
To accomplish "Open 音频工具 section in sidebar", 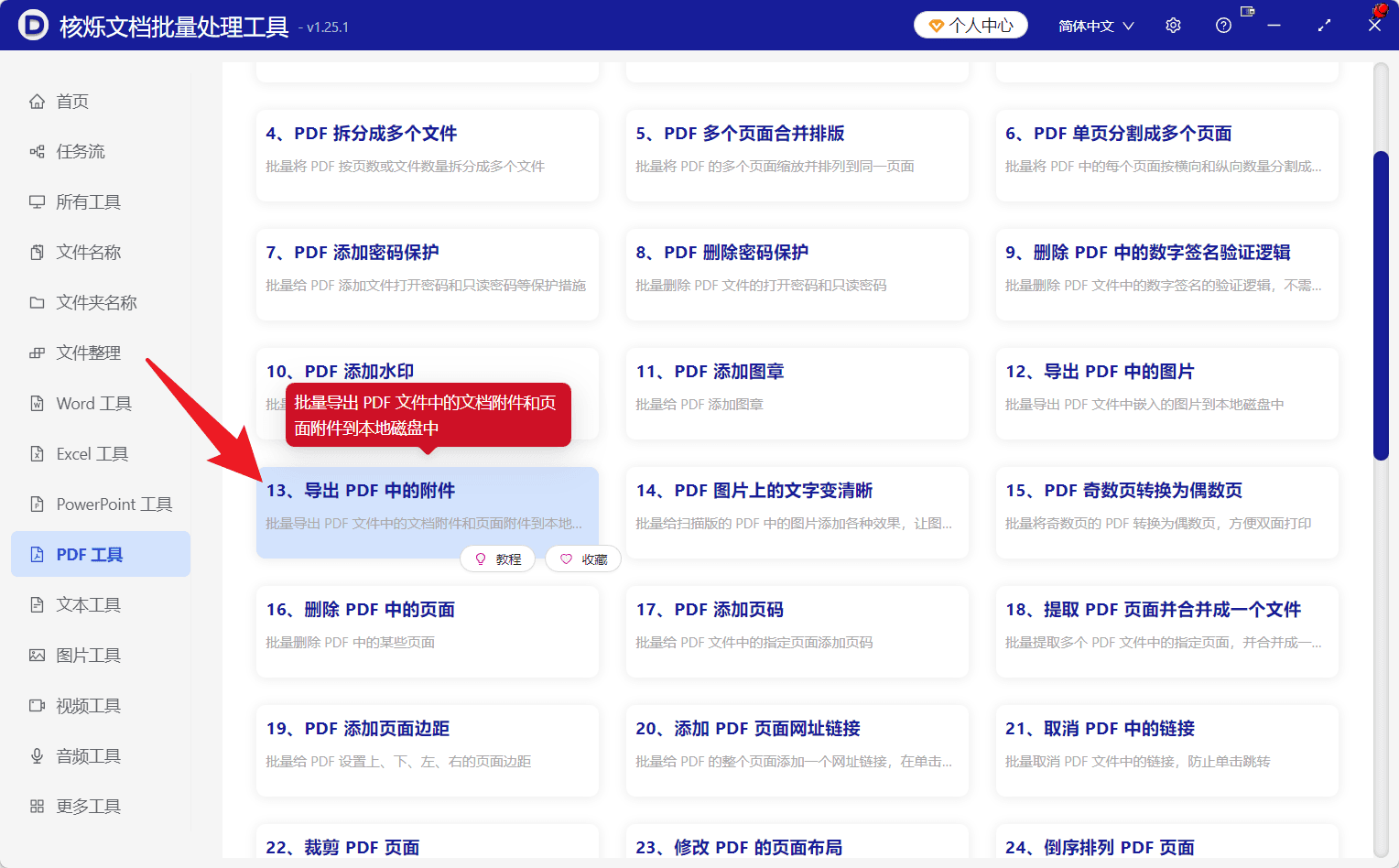I will coord(101,756).
